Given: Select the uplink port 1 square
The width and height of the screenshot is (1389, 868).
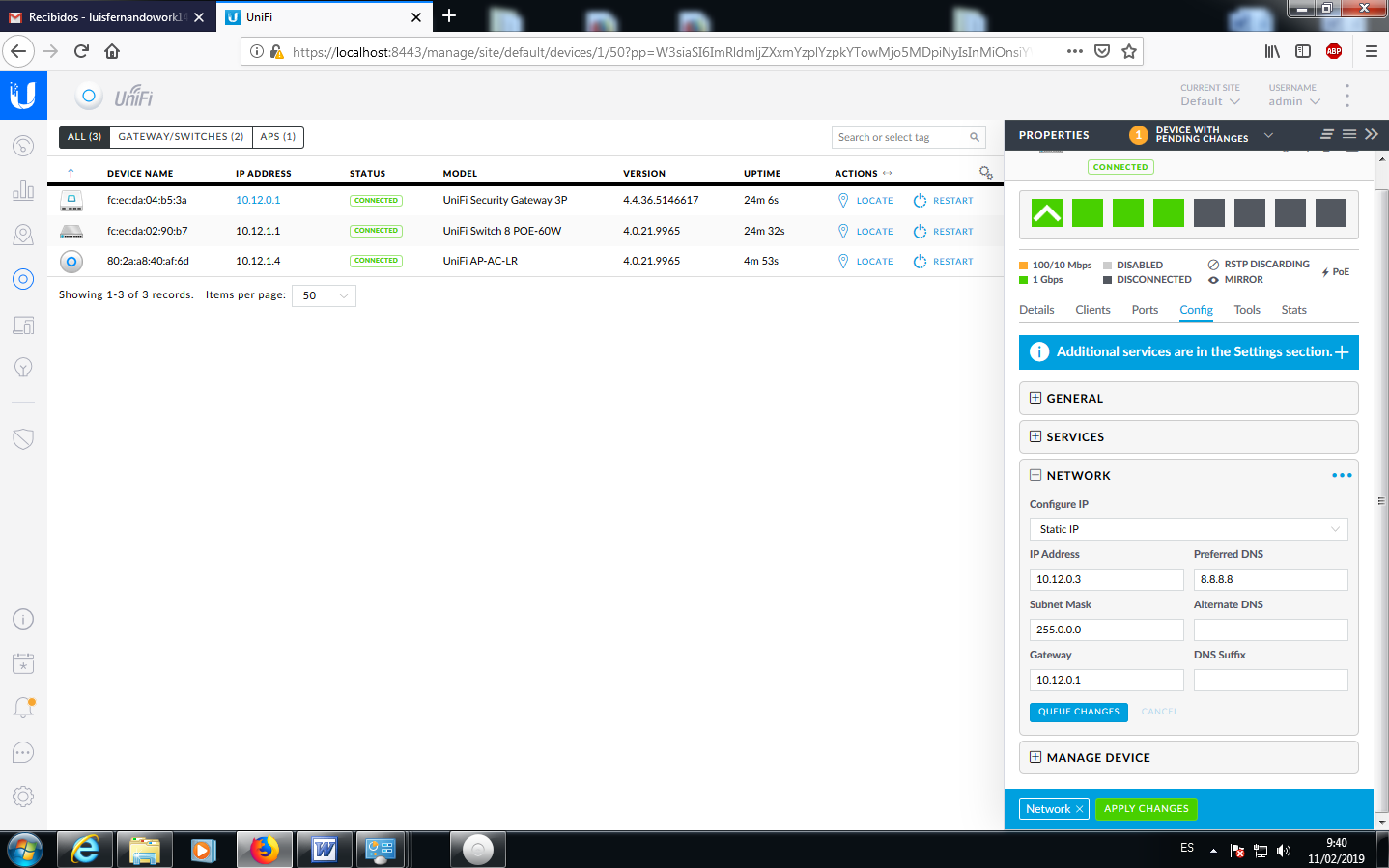Looking at the screenshot, I should [1047, 212].
